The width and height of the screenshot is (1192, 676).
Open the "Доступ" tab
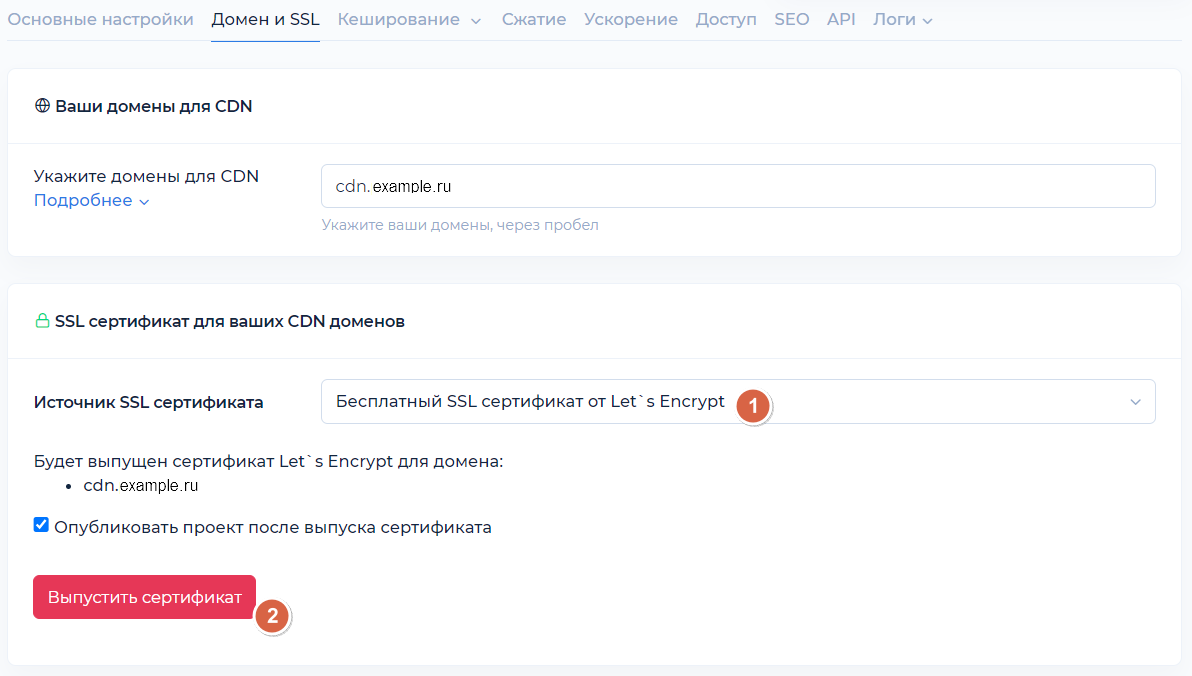pyautogui.click(x=726, y=19)
